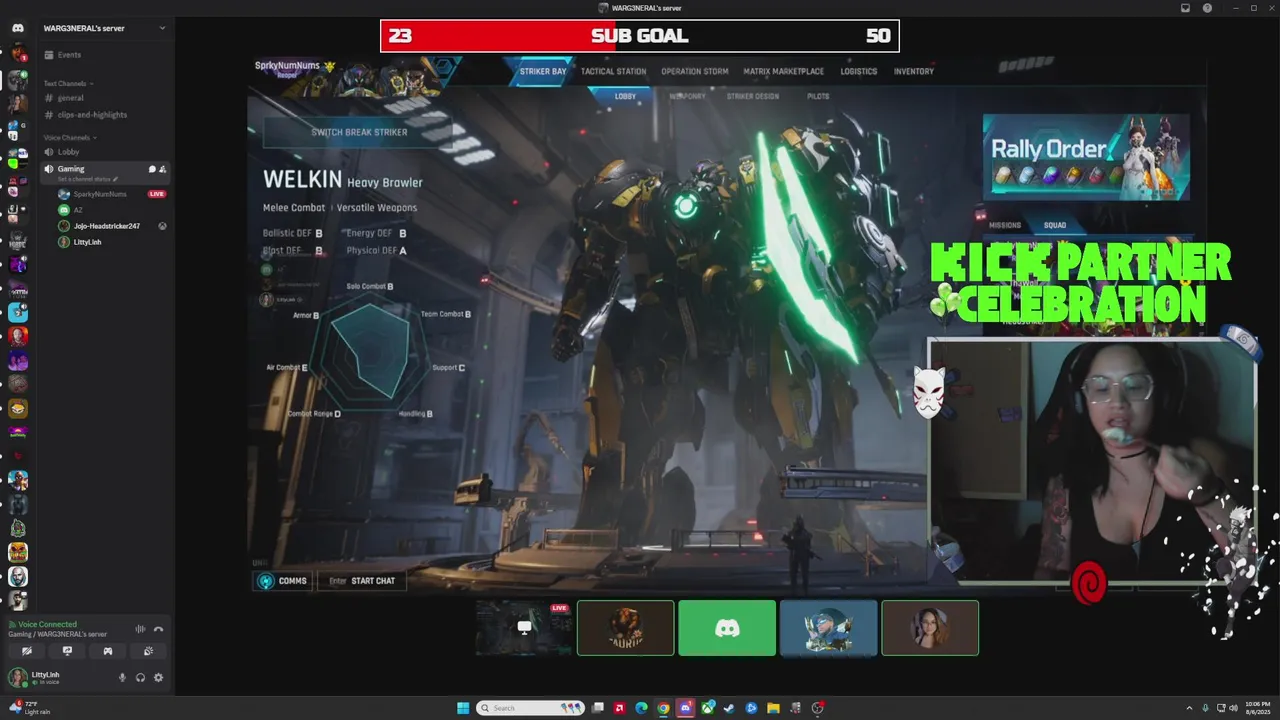Click Striker Design sub-tab in game stream
Viewport: 1280px width, 720px height.
click(753, 96)
